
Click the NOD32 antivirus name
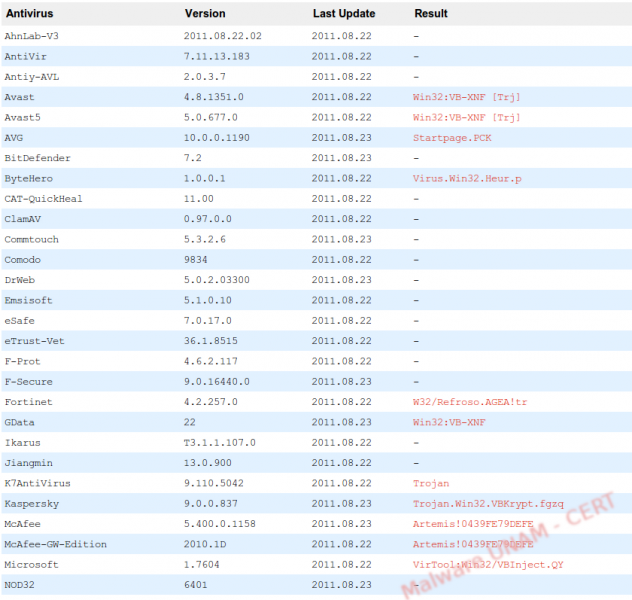(x=19, y=585)
